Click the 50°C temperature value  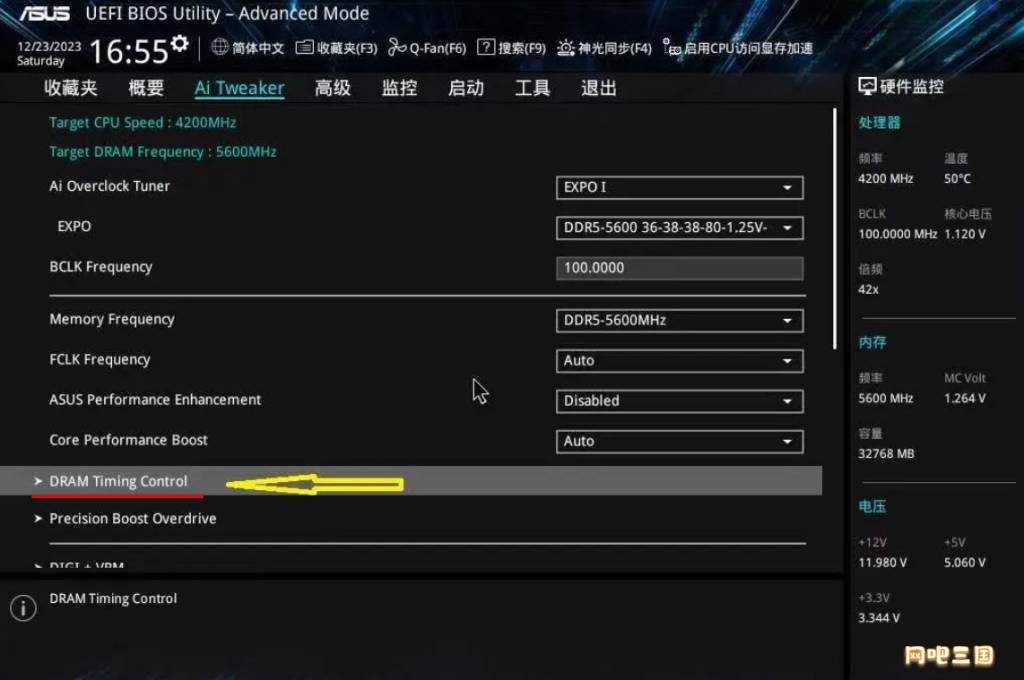(x=957, y=178)
